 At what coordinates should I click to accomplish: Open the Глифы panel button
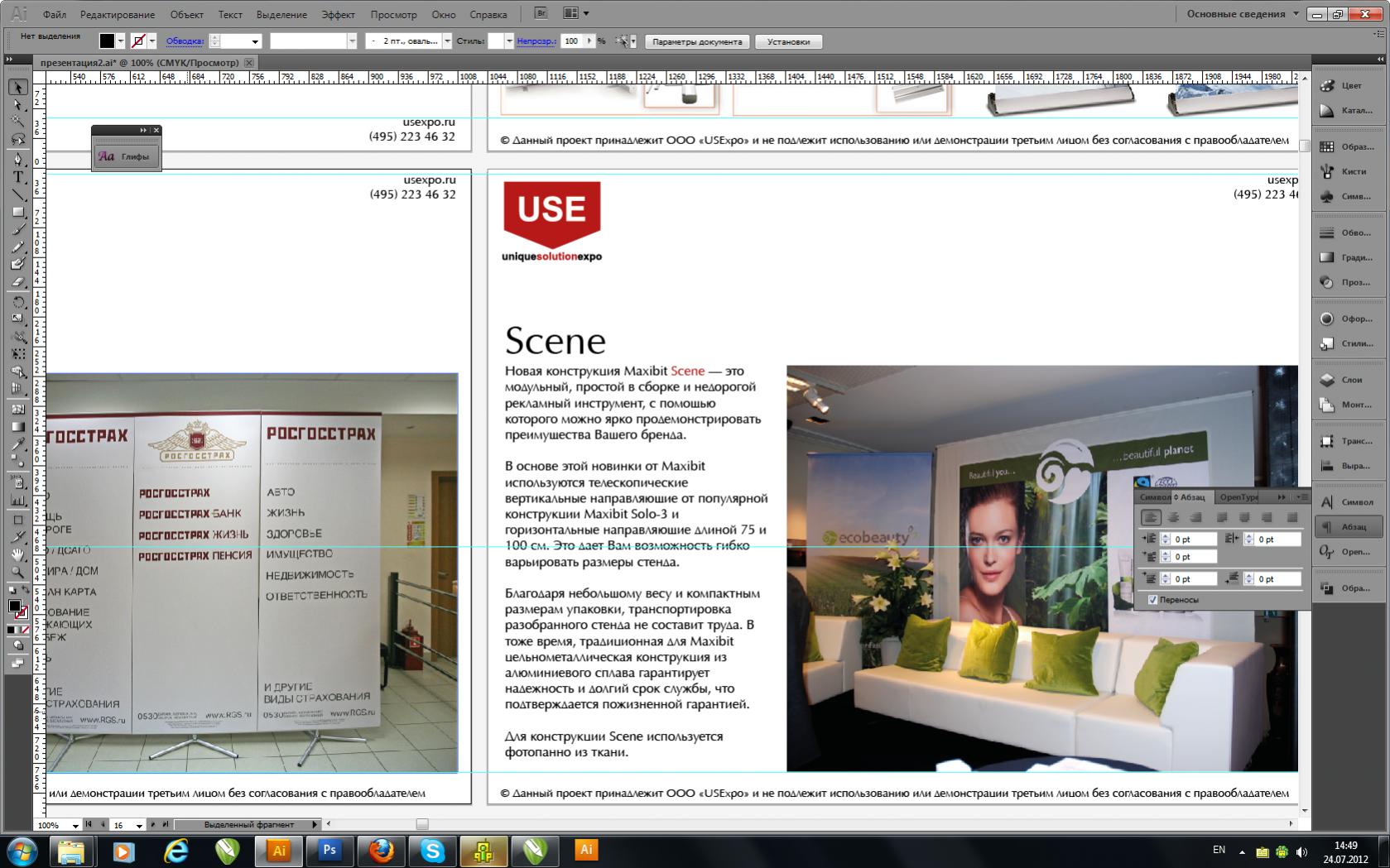(x=127, y=156)
